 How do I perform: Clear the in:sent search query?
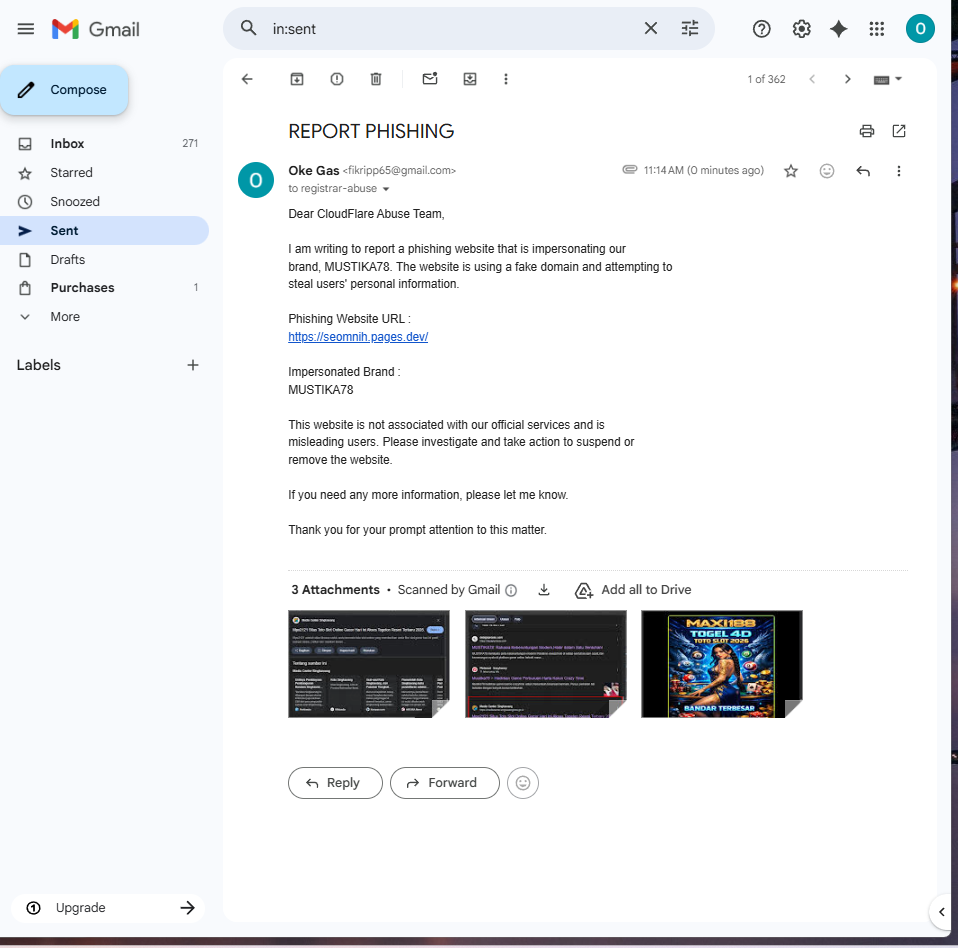pyautogui.click(x=651, y=28)
